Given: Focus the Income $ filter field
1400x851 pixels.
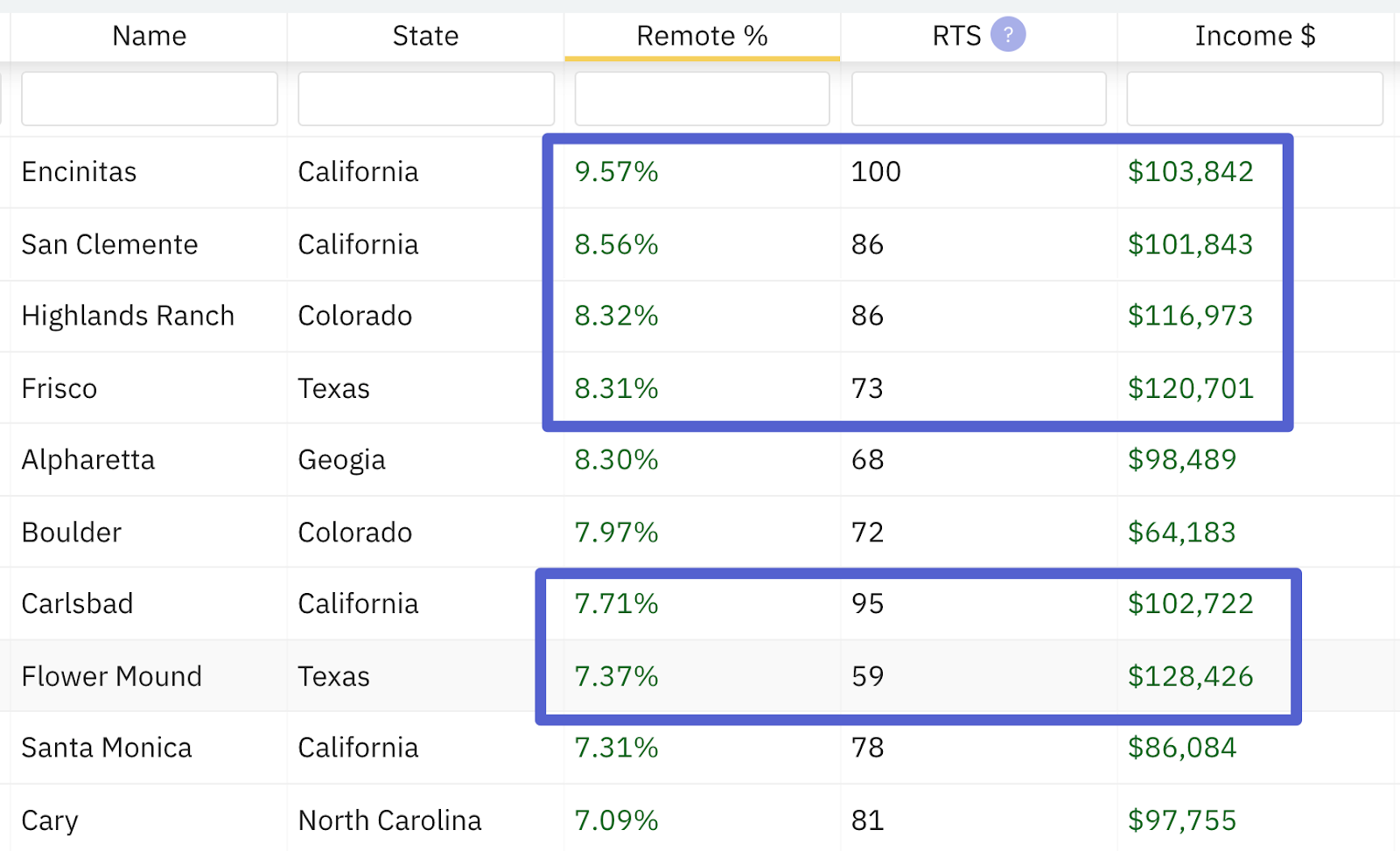Looking at the screenshot, I should 1255,99.
